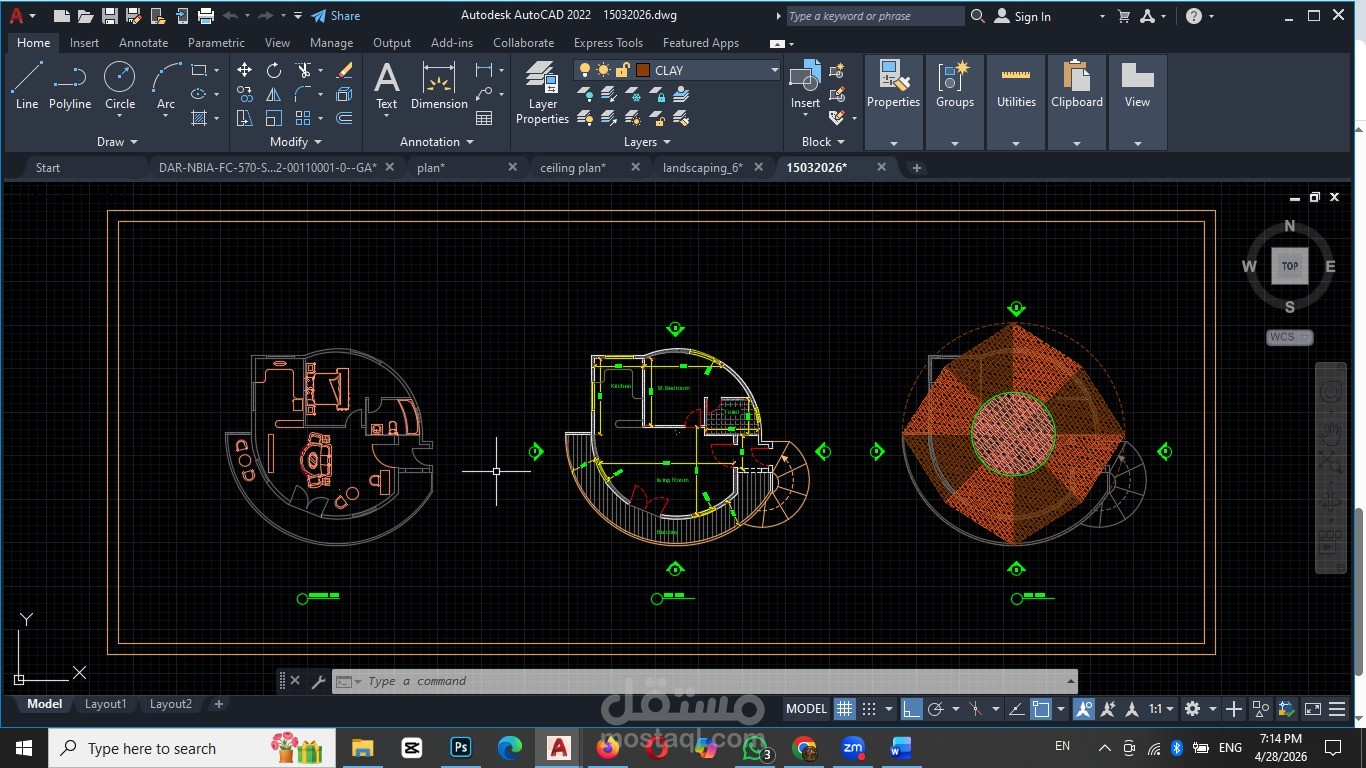
Task: Open the Parametric ribbon tab
Action: pos(216,43)
